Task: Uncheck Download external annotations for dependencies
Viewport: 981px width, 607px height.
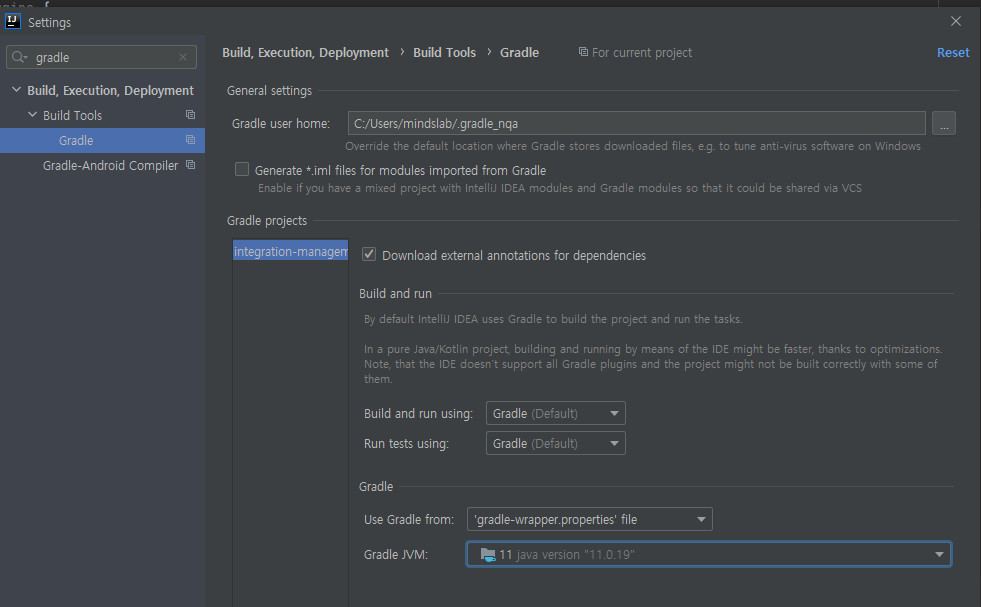Action: pyautogui.click(x=369, y=255)
